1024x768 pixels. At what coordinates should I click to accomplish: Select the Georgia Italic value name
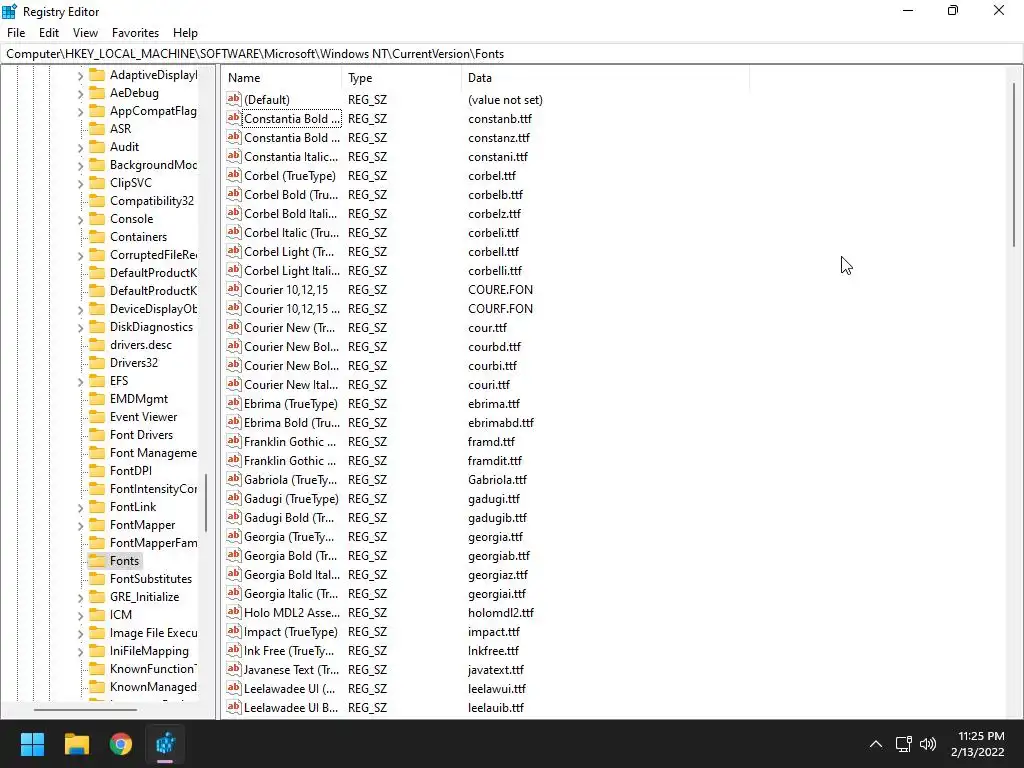tap(291, 594)
